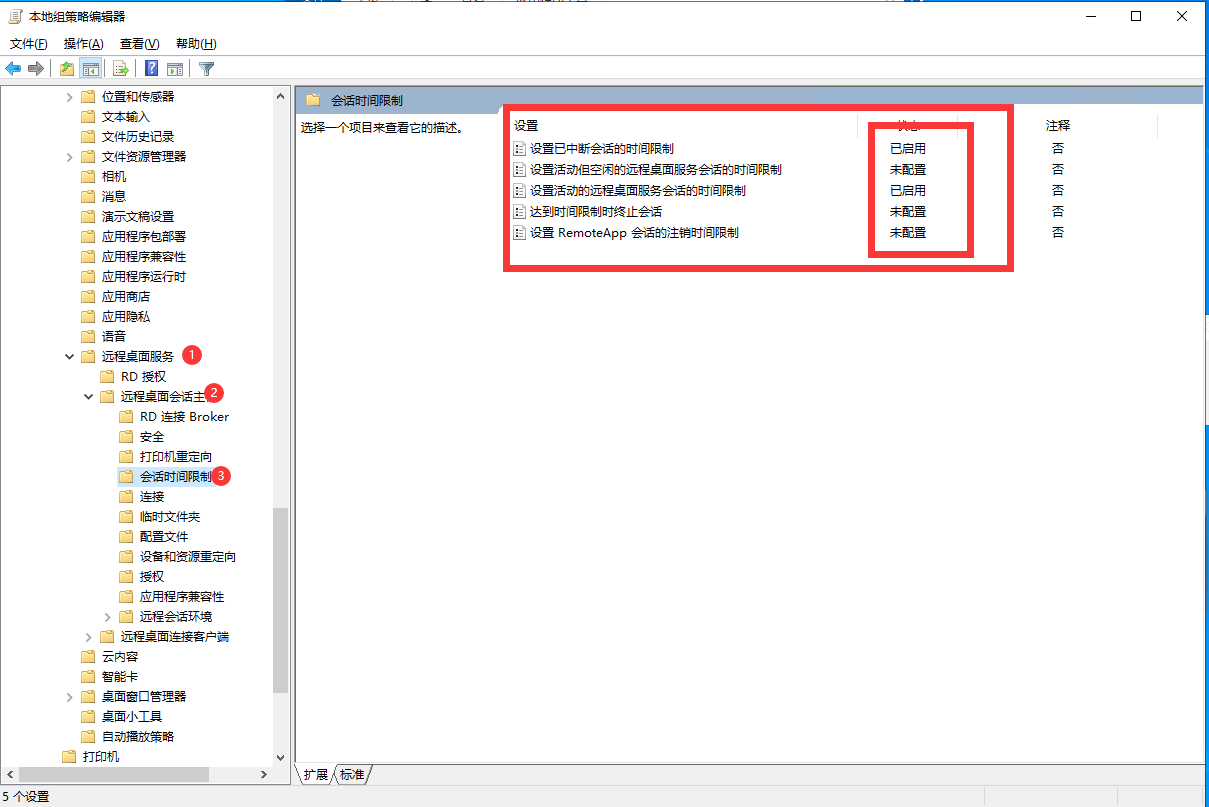Open the 操作(A) menu
This screenshot has height=807, width=1209.
pos(83,44)
